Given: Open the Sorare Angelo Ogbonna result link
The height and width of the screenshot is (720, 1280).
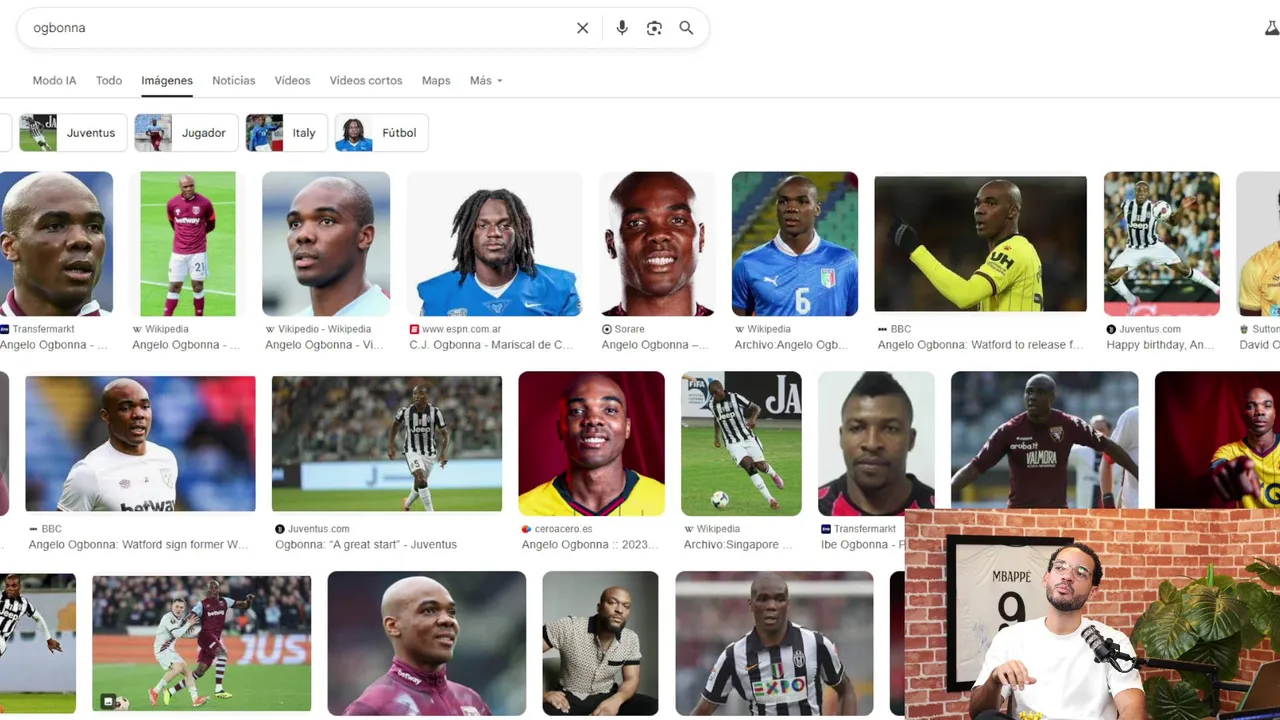Looking at the screenshot, I should (654, 345).
